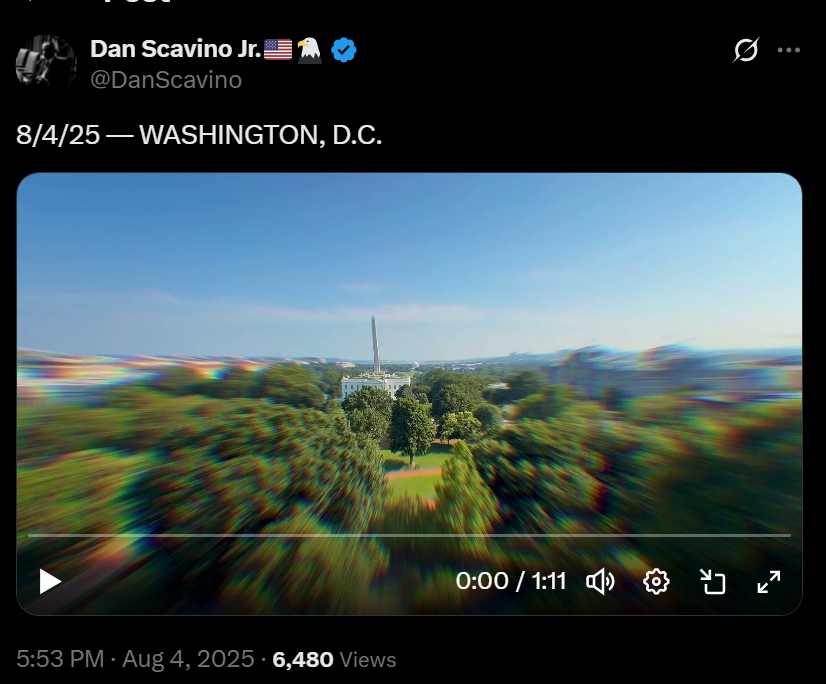
Task: Open Dan Scavino's profile picture
Action: tap(46, 63)
